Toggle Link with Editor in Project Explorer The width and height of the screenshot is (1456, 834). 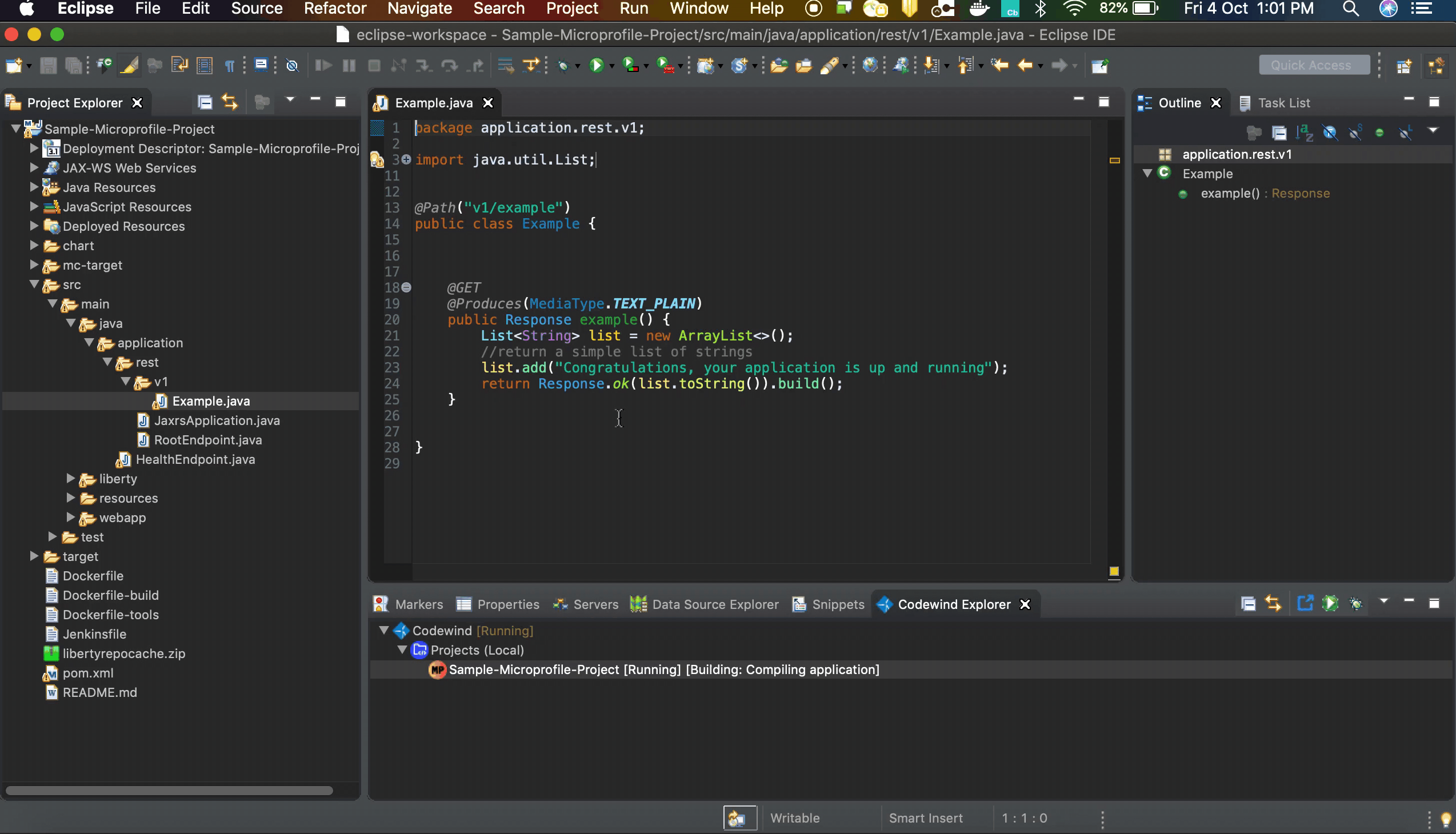point(230,102)
